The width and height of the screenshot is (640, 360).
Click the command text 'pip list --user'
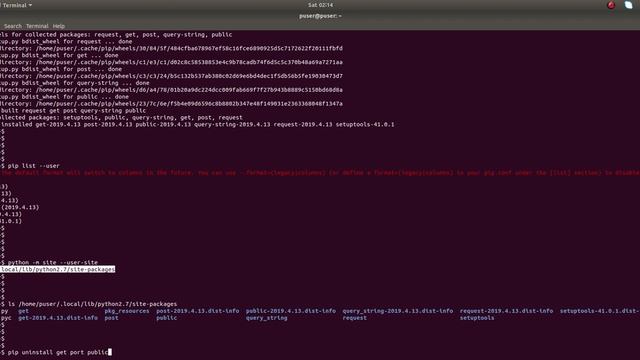33,166
